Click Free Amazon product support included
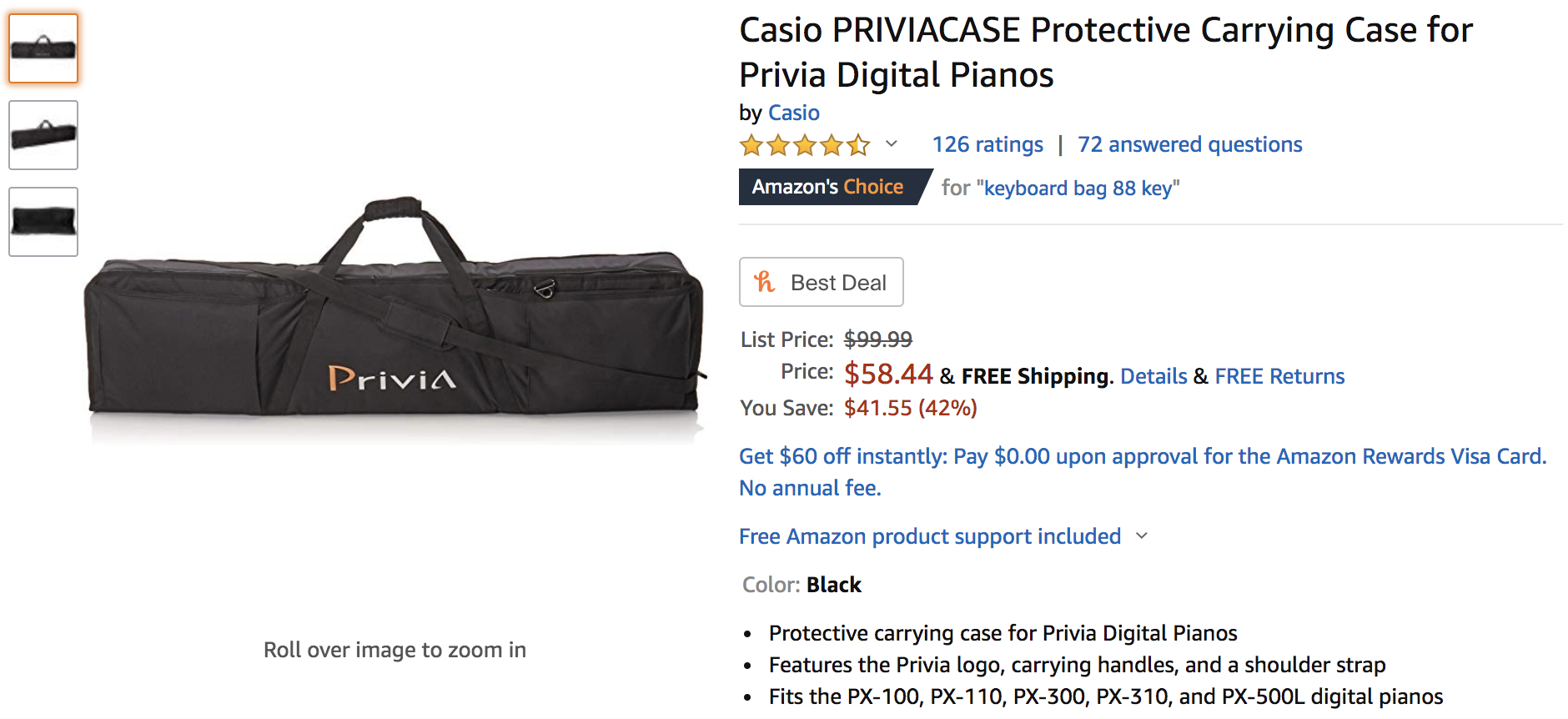The image size is (1568, 719). [x=929, y=536]
